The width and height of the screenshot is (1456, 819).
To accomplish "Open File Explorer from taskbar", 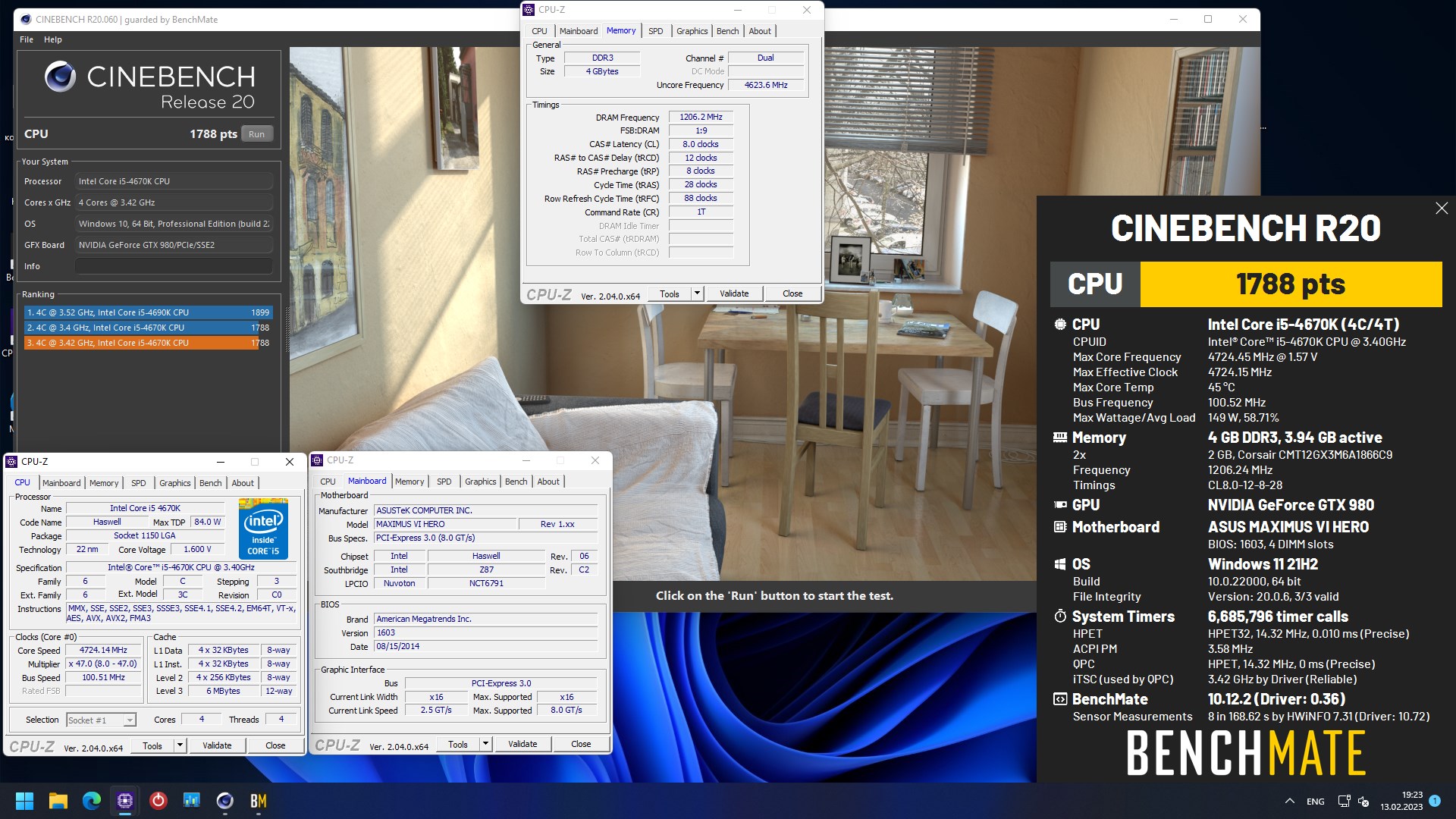I will (x=58, y=801).
